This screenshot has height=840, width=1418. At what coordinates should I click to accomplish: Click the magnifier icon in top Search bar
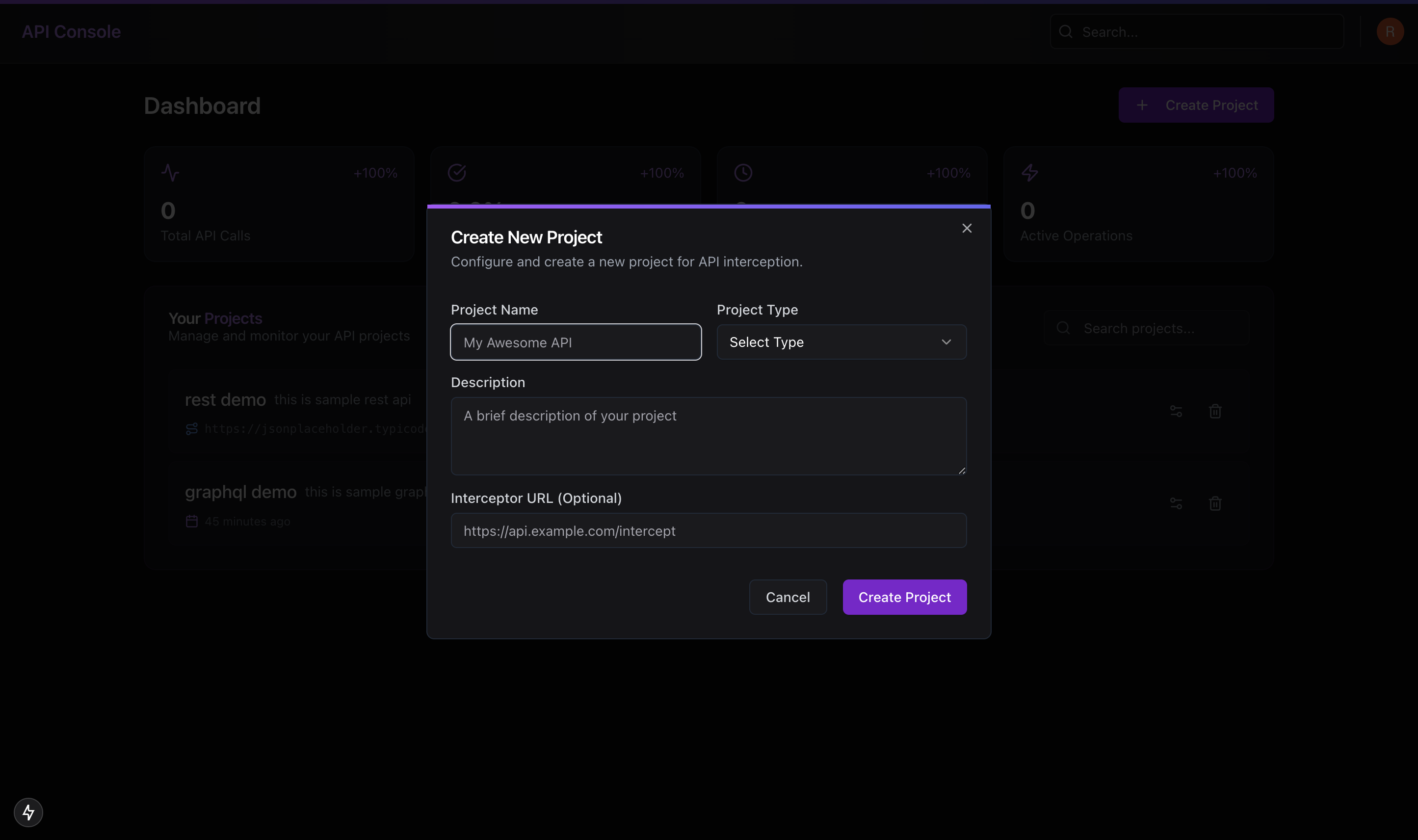(x=1065, y=32)
